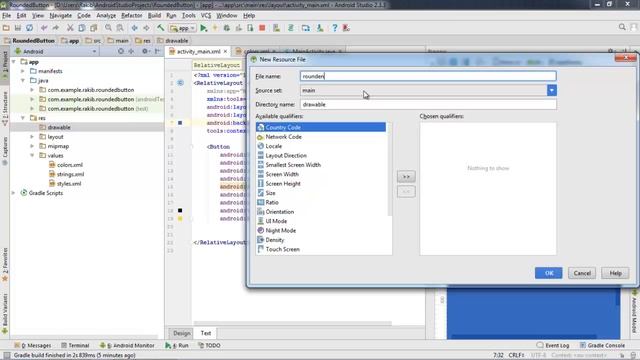Click the Directory name input field
This screenshot has height=360, width=640.
click(428, 104)
